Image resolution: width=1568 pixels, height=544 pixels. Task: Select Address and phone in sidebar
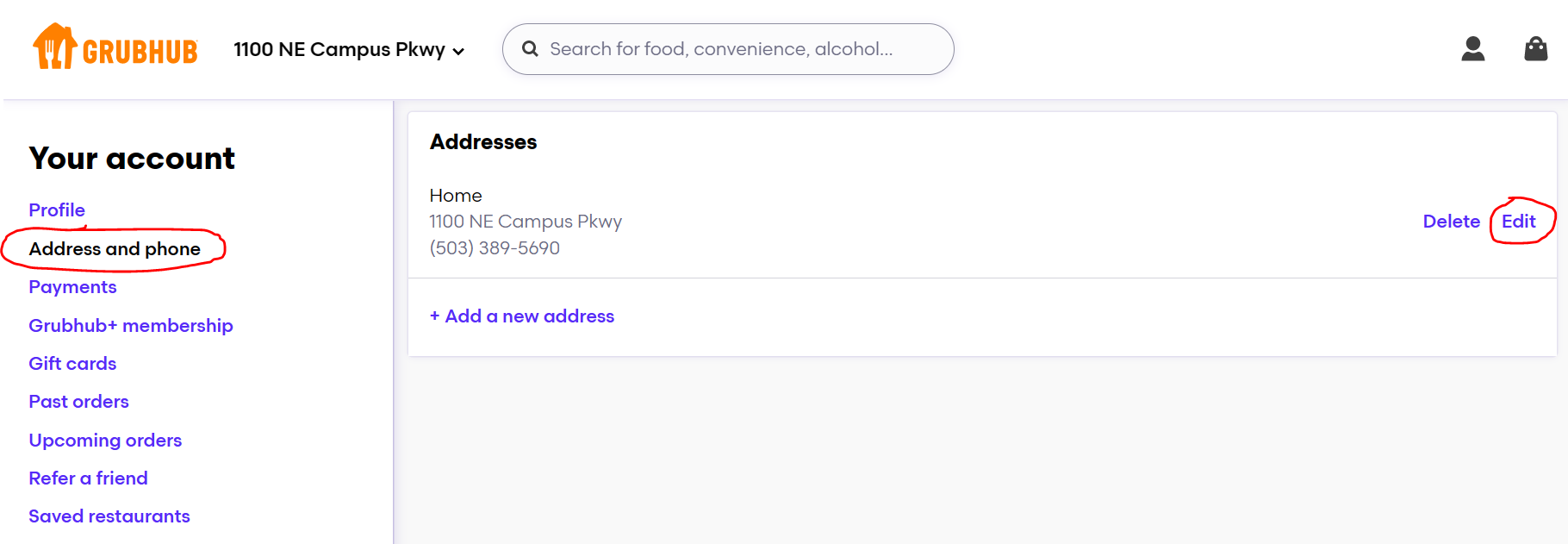click(x=115, y=249)
